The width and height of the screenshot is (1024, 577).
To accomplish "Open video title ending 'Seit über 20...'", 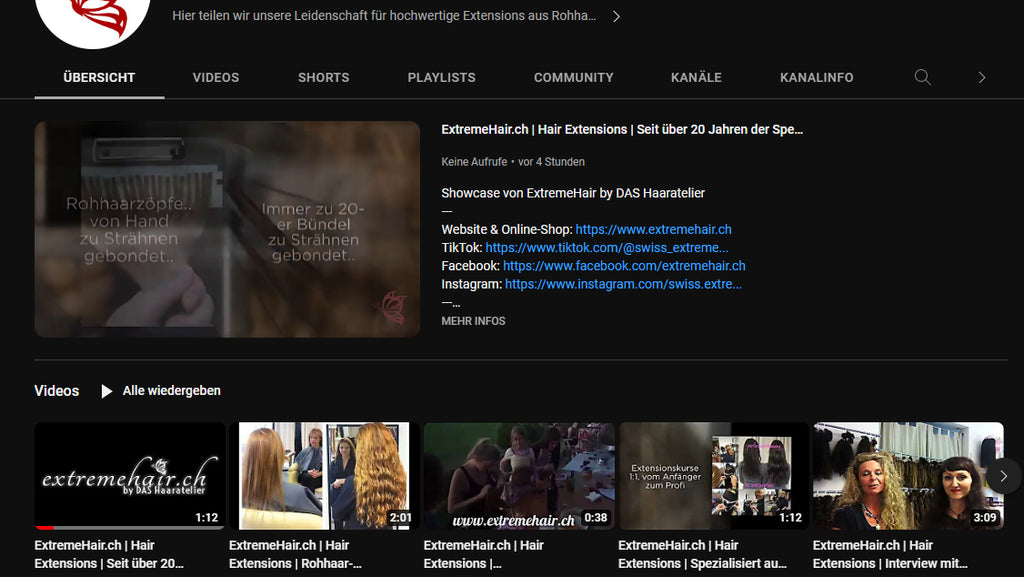I will 109,554.
